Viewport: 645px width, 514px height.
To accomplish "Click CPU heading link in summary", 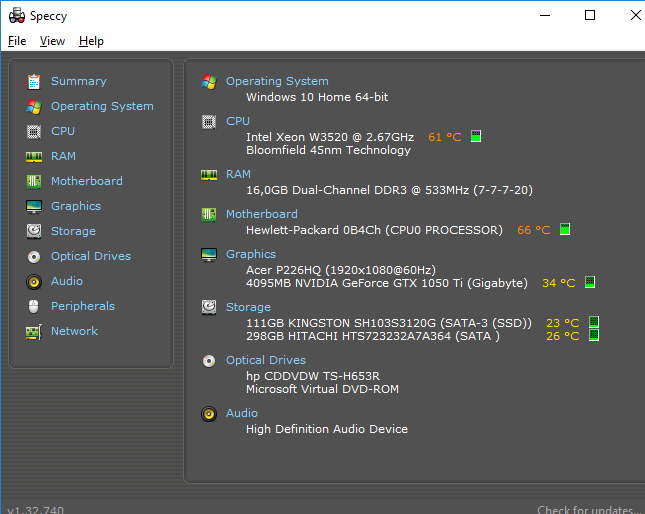I will pyautogui.click(x=238, y=121).
